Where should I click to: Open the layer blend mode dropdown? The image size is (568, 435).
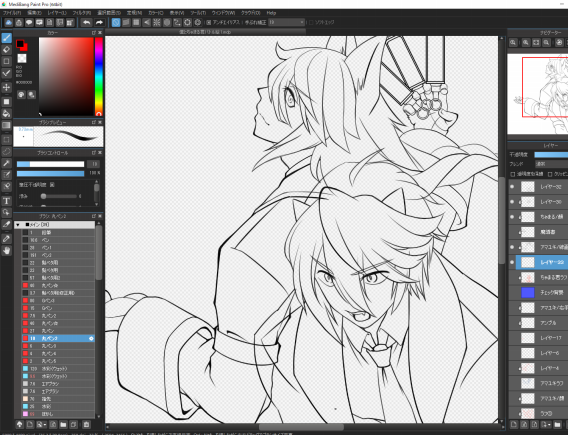(x=551, y=164)
